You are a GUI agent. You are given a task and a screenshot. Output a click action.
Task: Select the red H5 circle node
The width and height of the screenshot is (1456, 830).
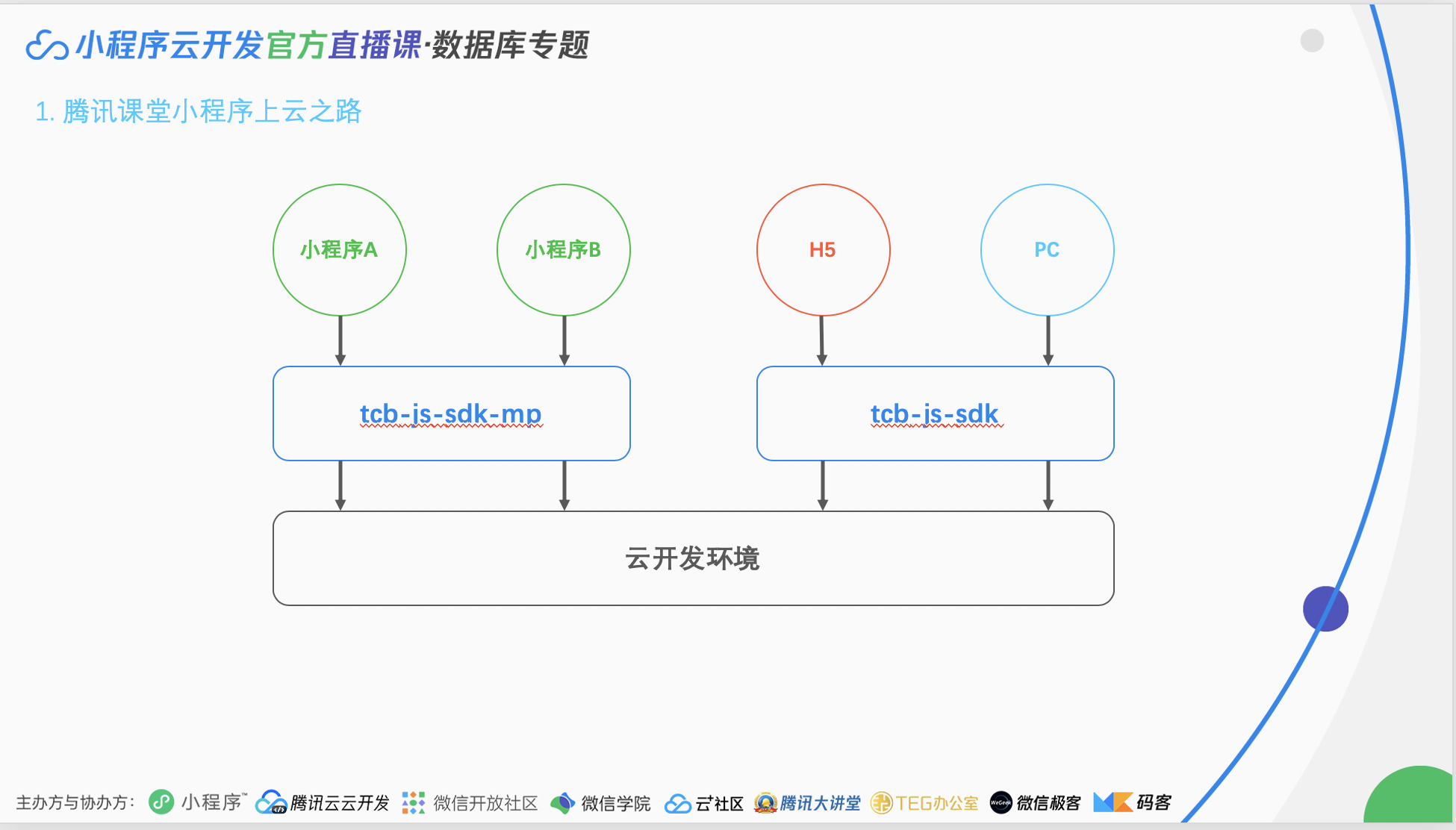coord(823,250)
